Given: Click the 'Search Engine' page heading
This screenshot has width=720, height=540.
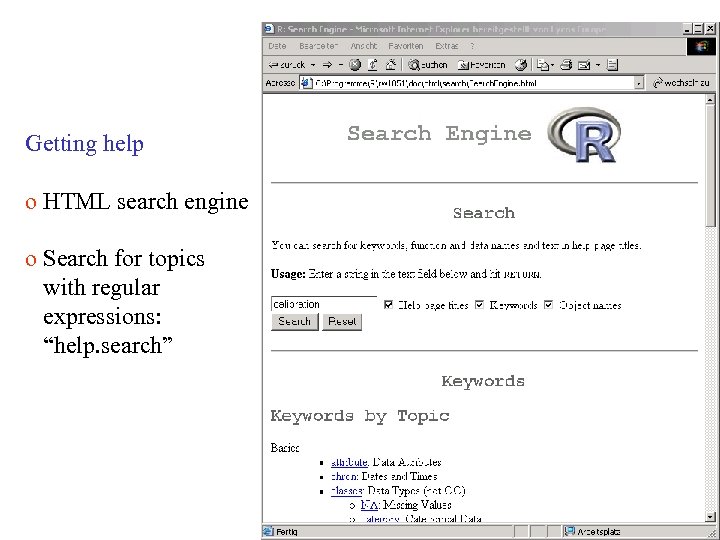Looking at the screenshot, I should 439,134.
